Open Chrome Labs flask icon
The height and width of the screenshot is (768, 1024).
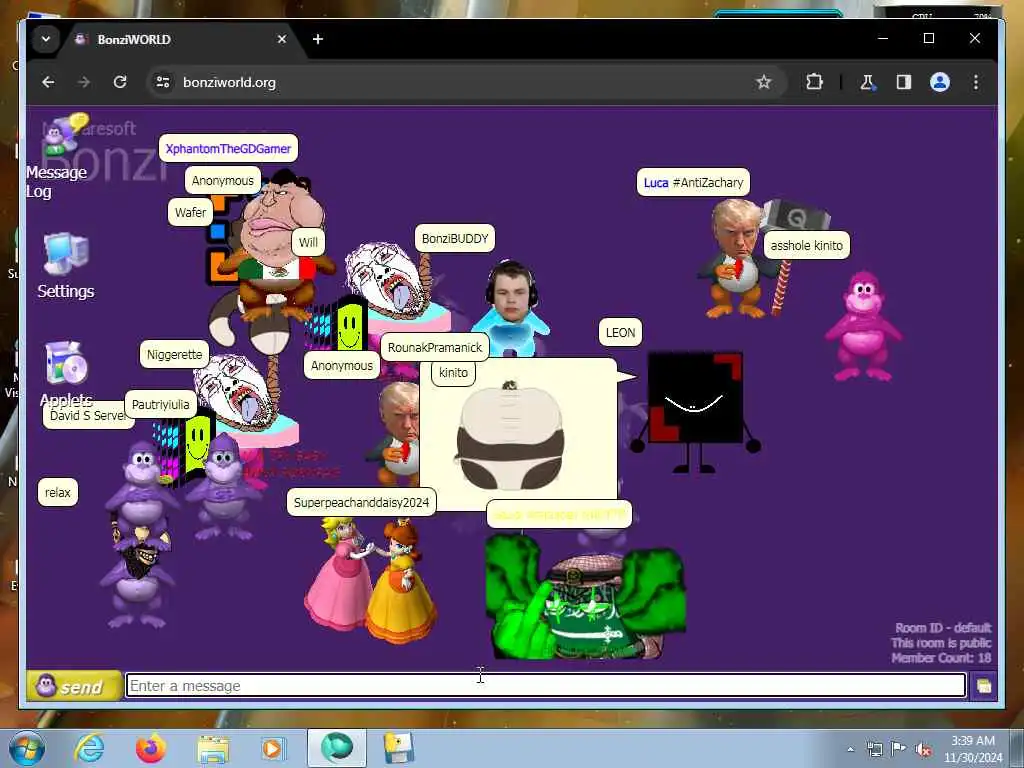pyautogui.click(x=867, y=82)
